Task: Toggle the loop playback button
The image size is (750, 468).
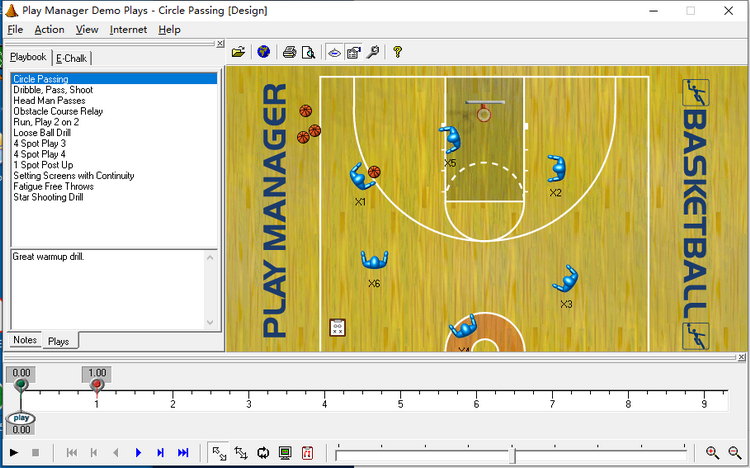Action: coord(263,453)
